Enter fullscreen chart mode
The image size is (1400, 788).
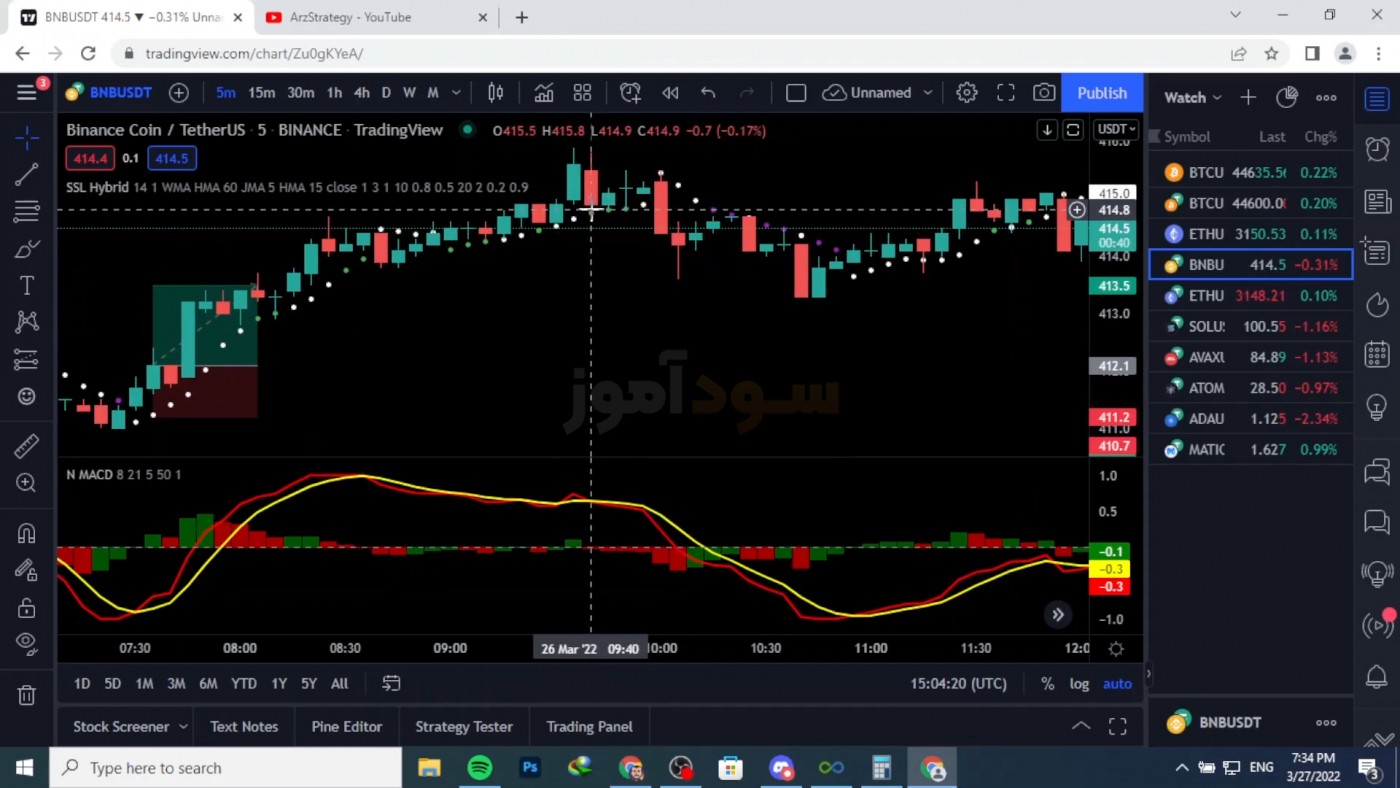coord(1005,93)
